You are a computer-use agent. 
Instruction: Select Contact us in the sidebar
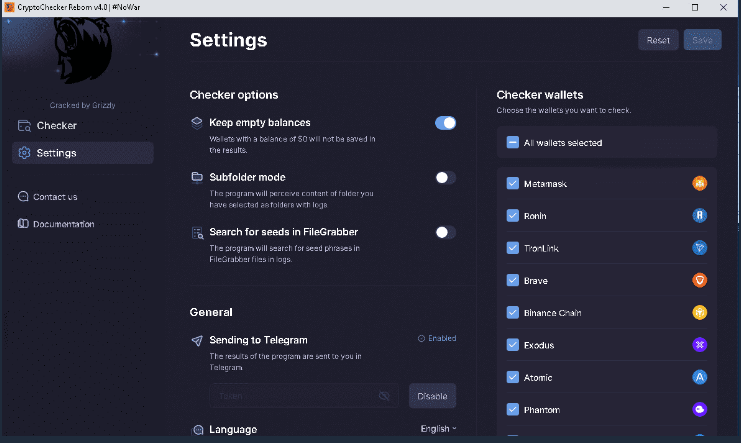coord(54,197)
